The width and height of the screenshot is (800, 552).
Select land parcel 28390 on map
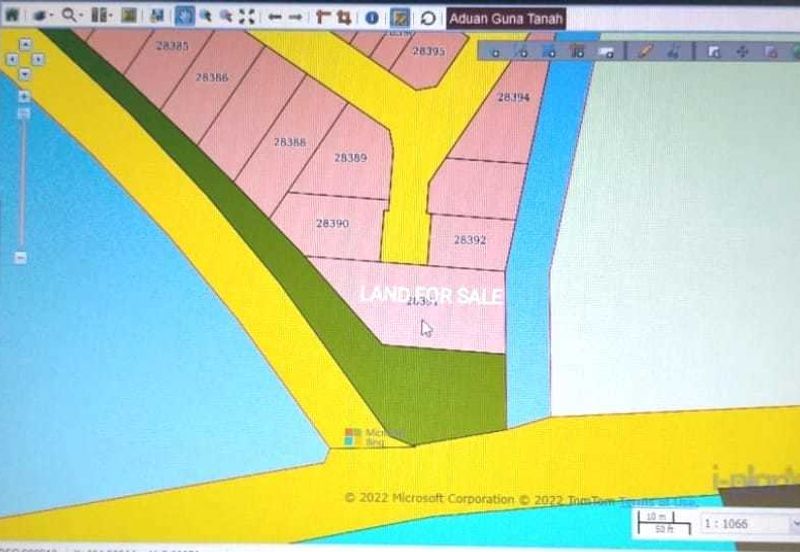point(331,224)
